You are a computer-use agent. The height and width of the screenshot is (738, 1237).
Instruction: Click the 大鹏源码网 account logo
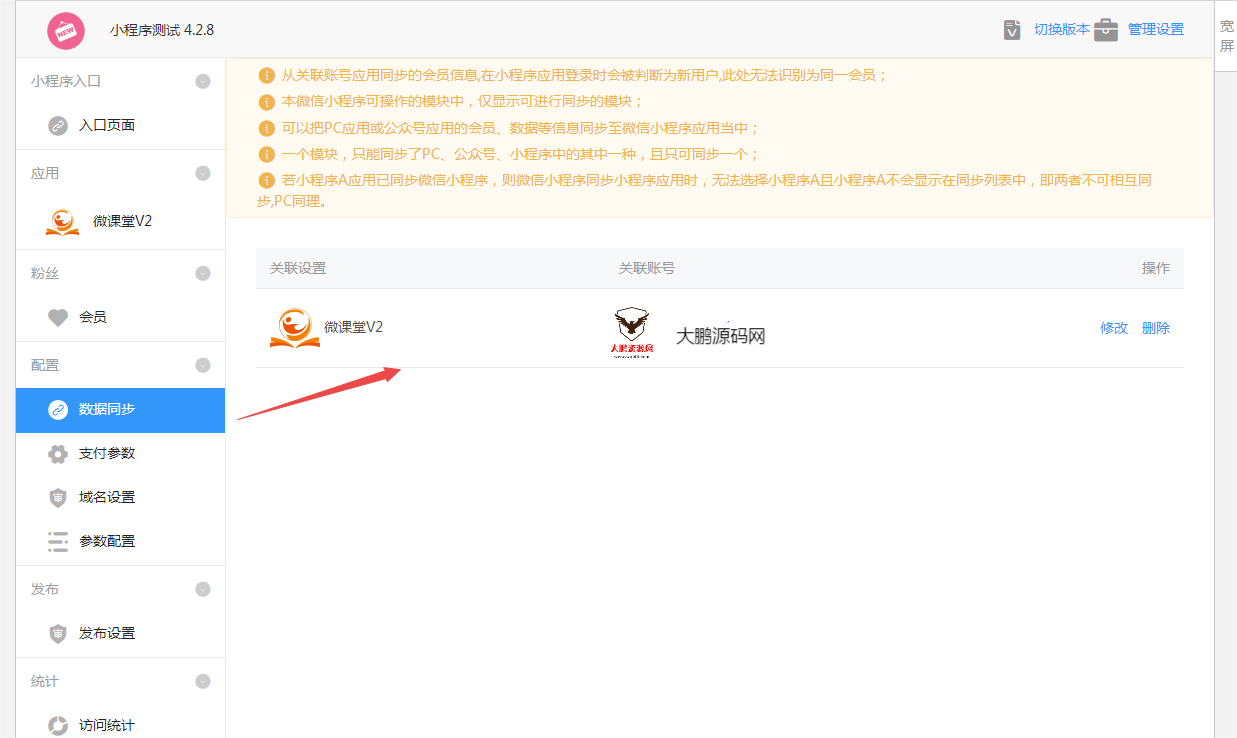coord(630,331)
